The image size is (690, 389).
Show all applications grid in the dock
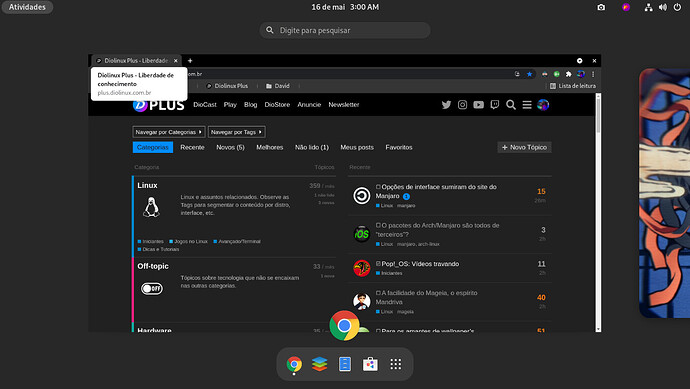coord(396,364)
